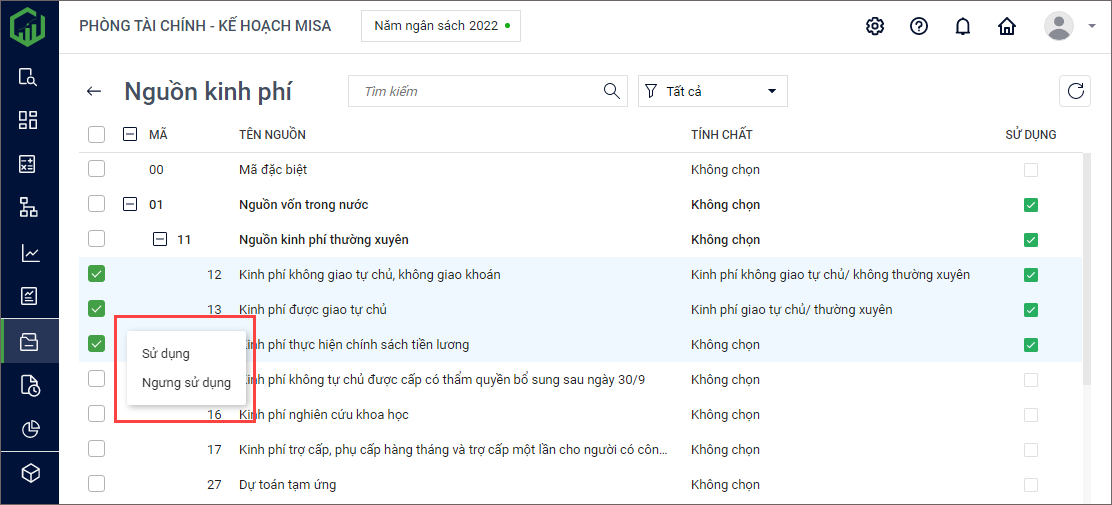
Task: Click the refresh button in list header
Action: pos(1076,91)
